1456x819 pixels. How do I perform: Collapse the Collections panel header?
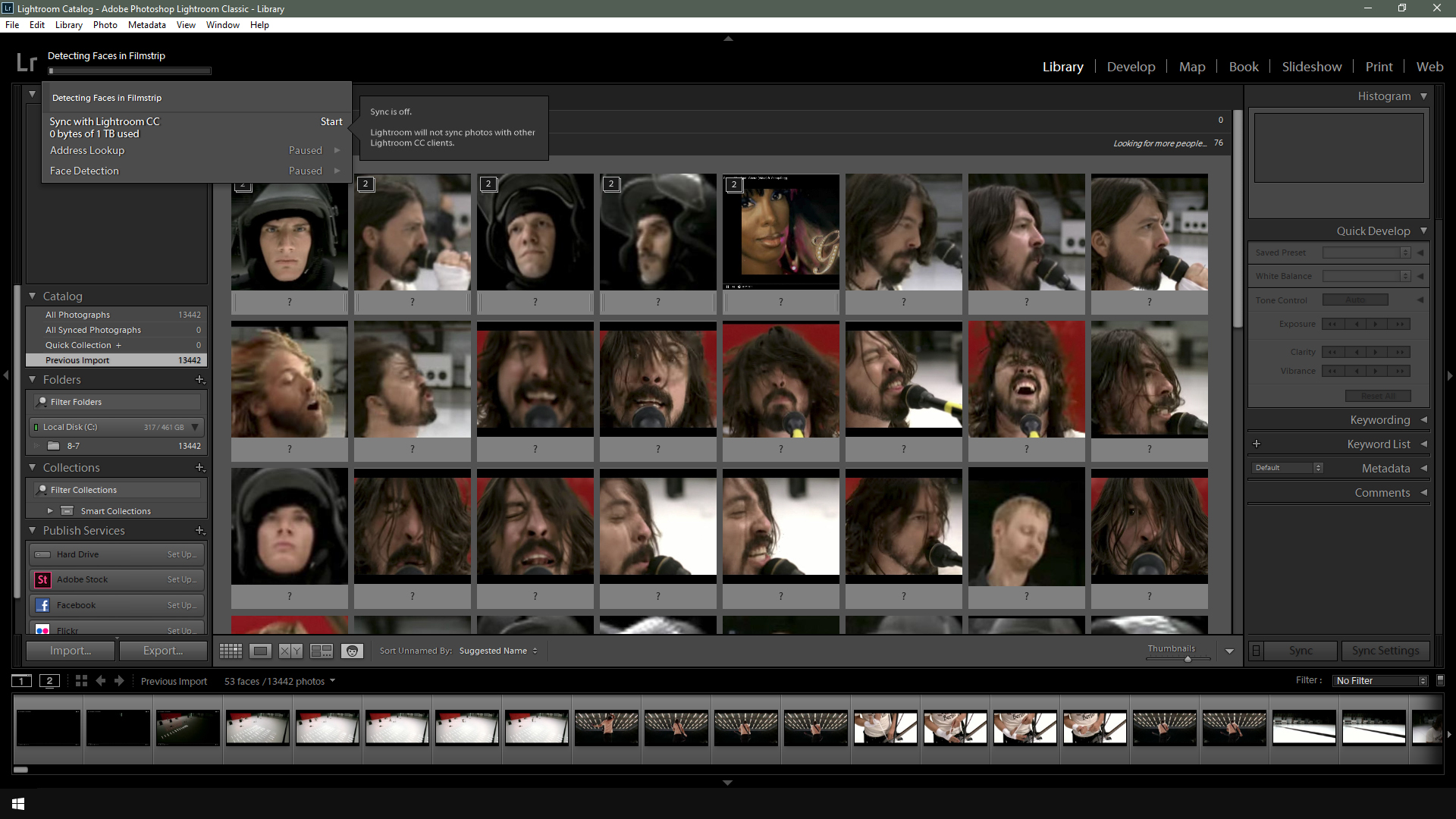[x=33, y=467]
